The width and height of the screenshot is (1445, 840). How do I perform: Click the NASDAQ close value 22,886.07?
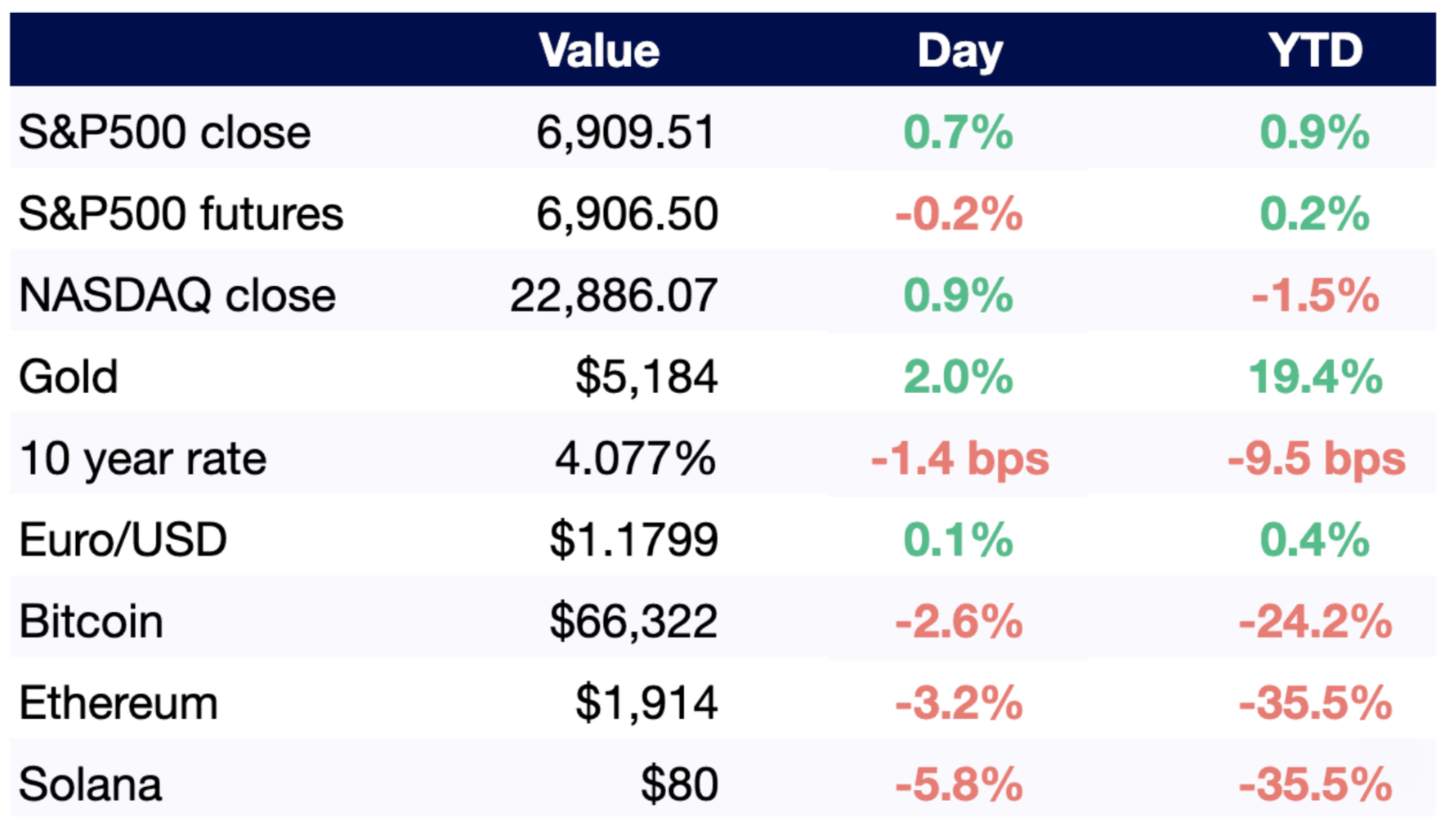point(614,295)
